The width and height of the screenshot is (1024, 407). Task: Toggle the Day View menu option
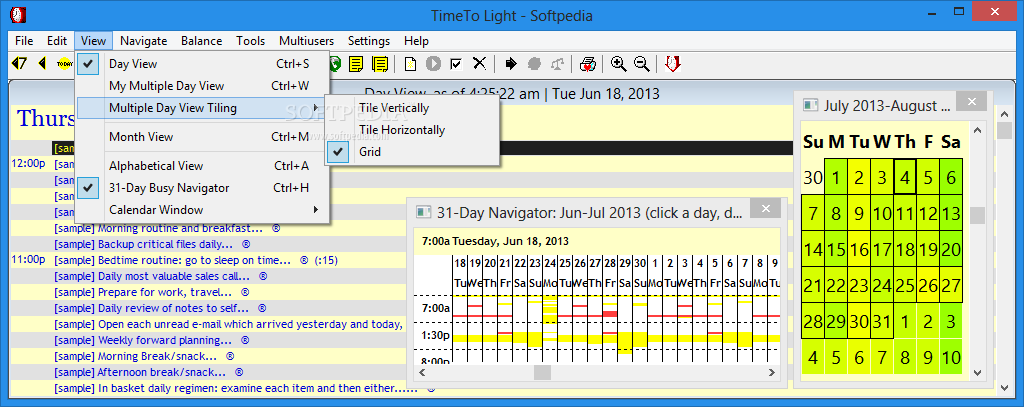[x=202, y=63]
